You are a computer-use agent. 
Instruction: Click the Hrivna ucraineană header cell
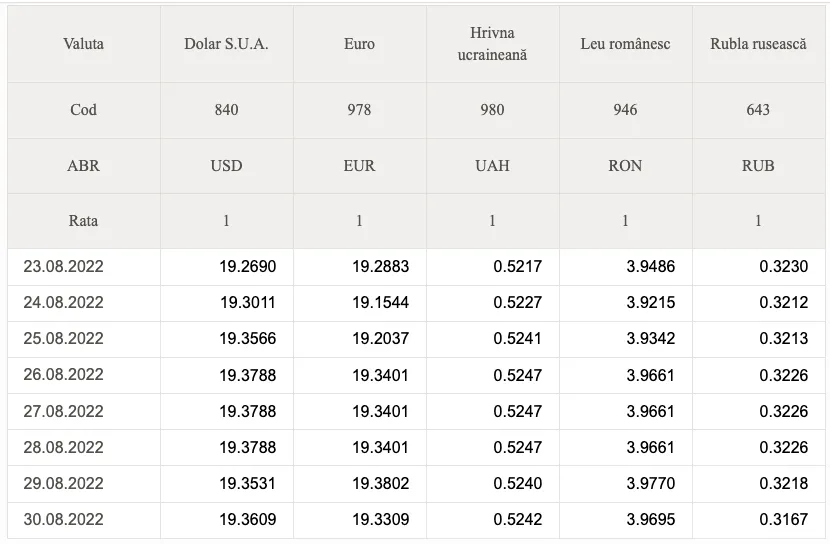492,44
